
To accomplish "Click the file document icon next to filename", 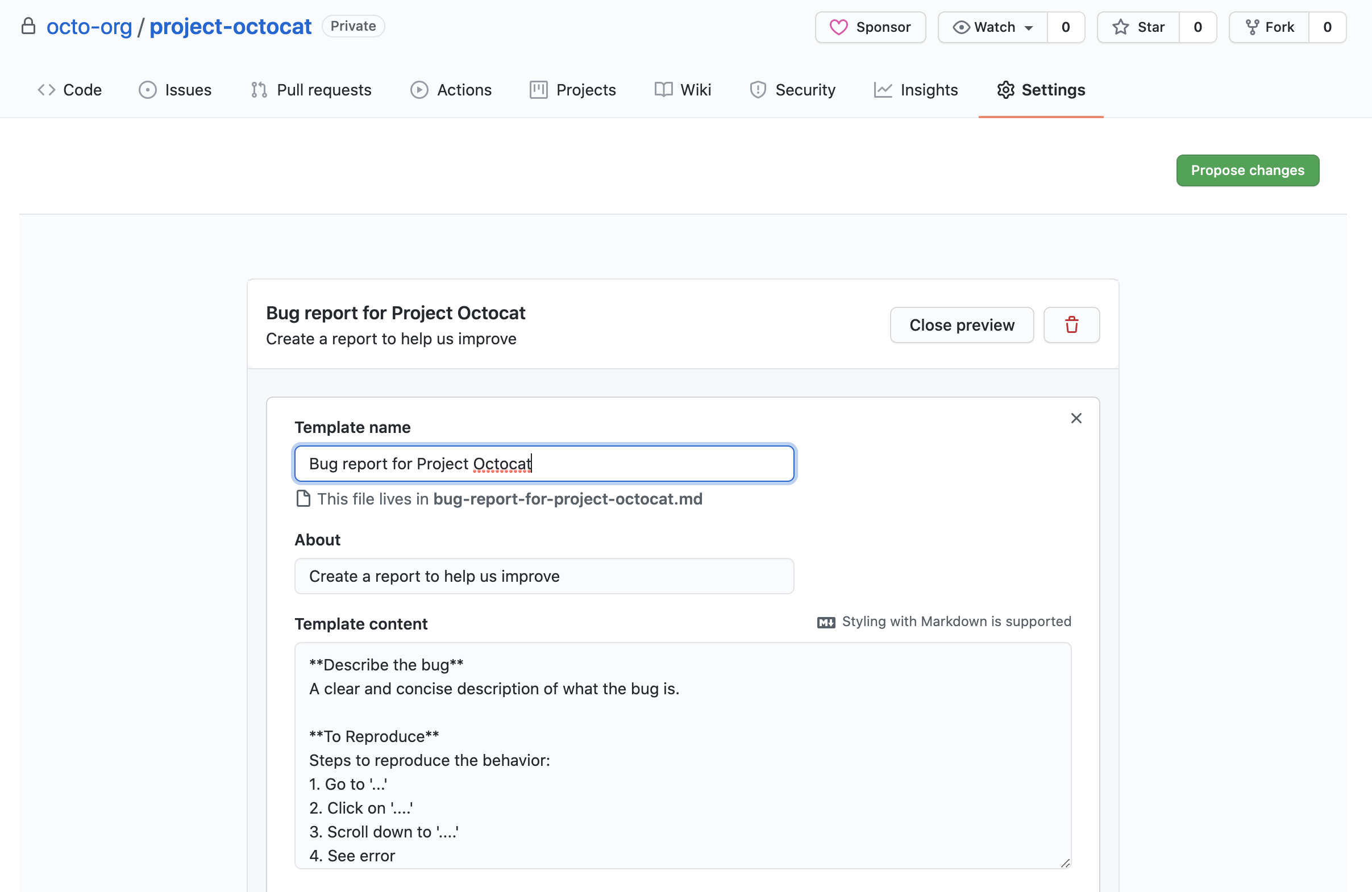I will 303,498.
